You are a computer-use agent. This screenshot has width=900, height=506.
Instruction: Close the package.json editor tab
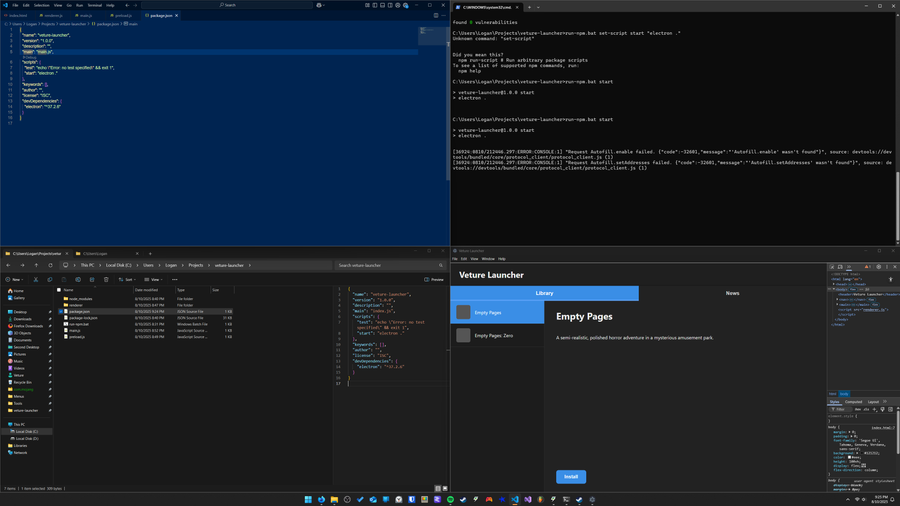pyautogui.click(x=177, y=15)
